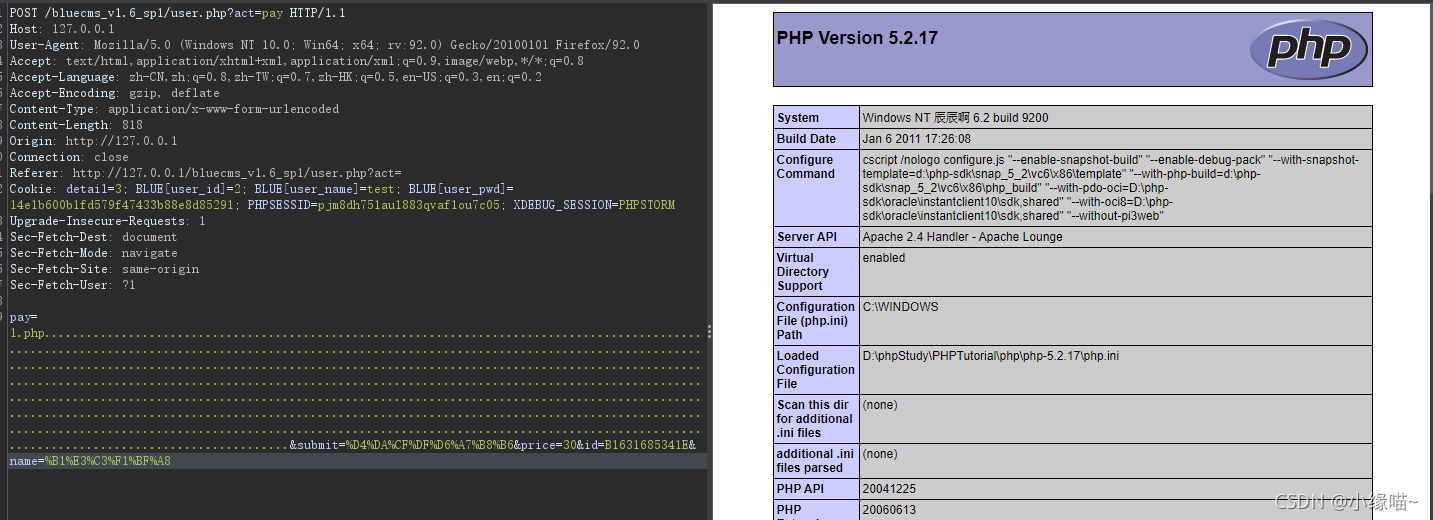
Task: Click the Referer header line
Action: pyautogui.click(x=205, y=172)
